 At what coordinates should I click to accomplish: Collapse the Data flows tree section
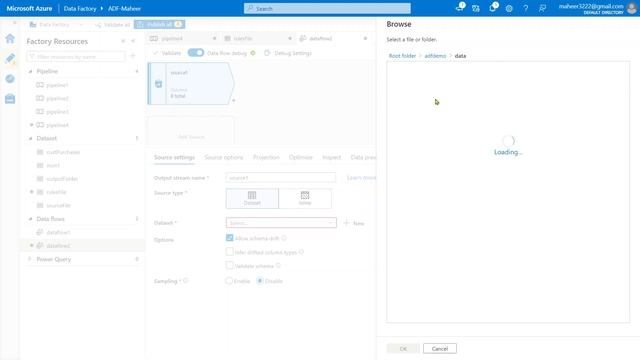31,219
